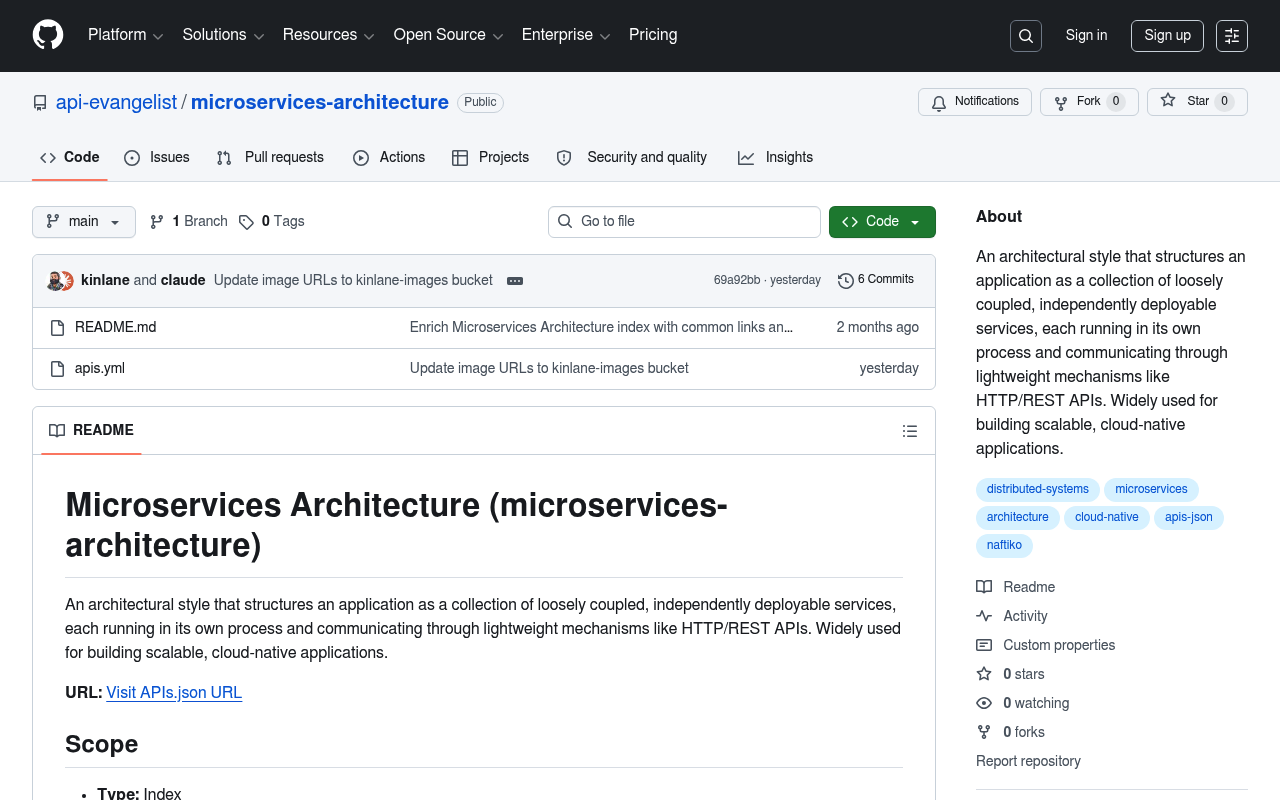
Task: View the 1 Branch list
Action: [x=189, y=222]
